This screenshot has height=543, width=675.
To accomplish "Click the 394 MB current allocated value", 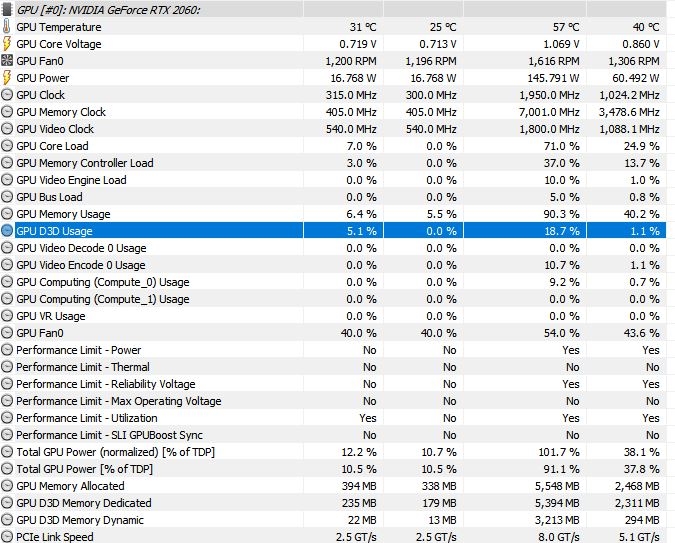I will (x=359, y=486).
